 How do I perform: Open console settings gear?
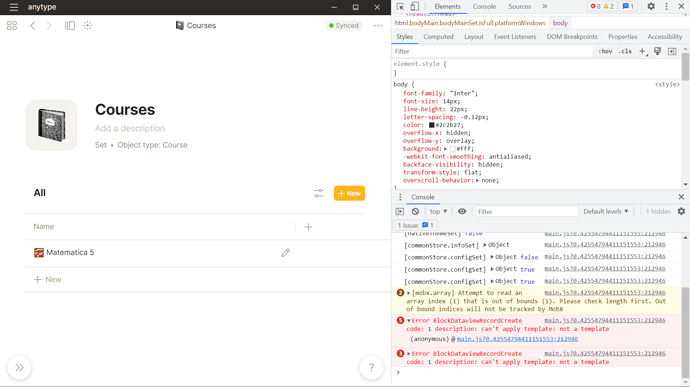[x=681, y=211]
